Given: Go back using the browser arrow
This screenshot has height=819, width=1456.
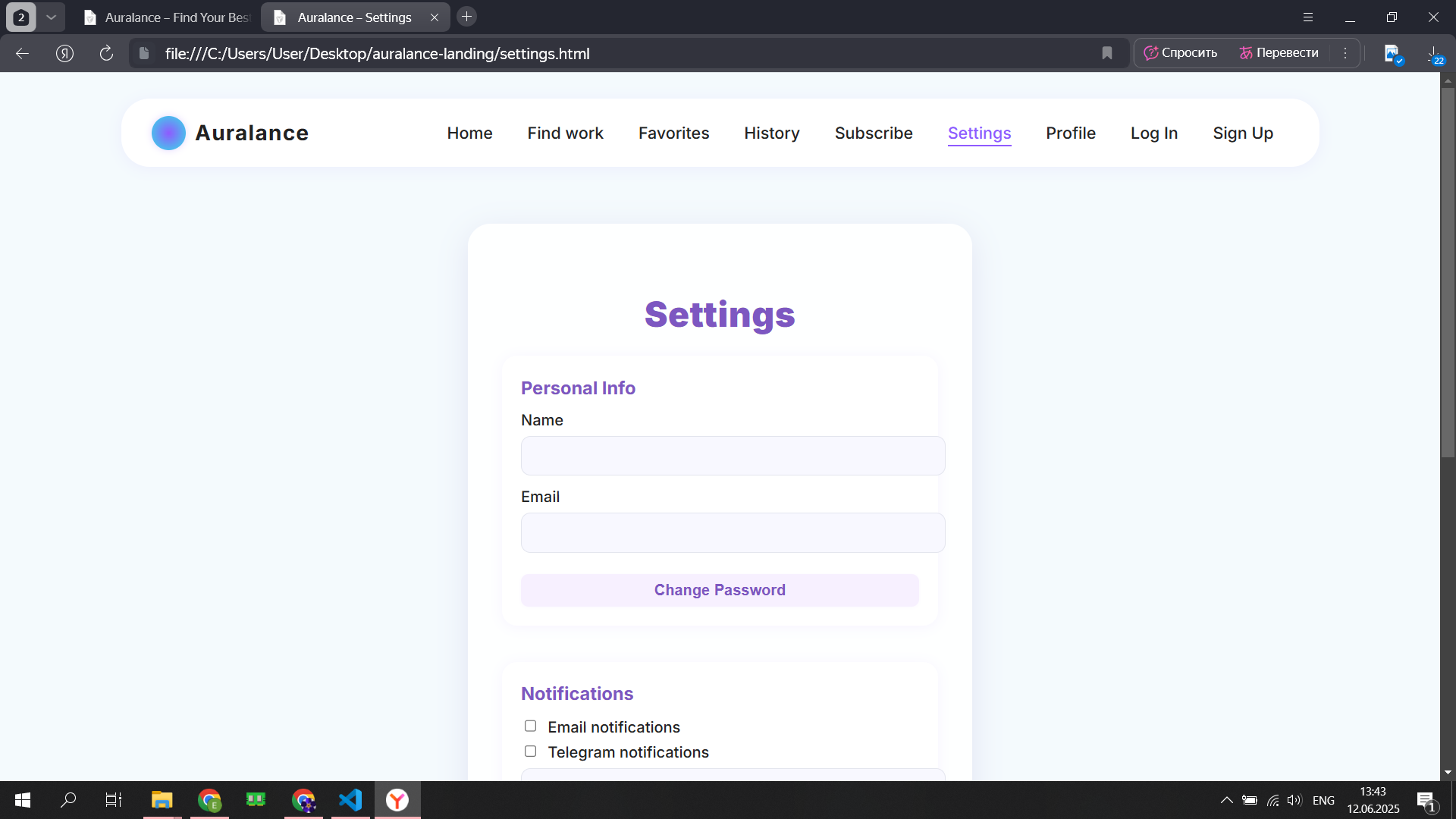Looking at the screenshot, I should [22, 53].
